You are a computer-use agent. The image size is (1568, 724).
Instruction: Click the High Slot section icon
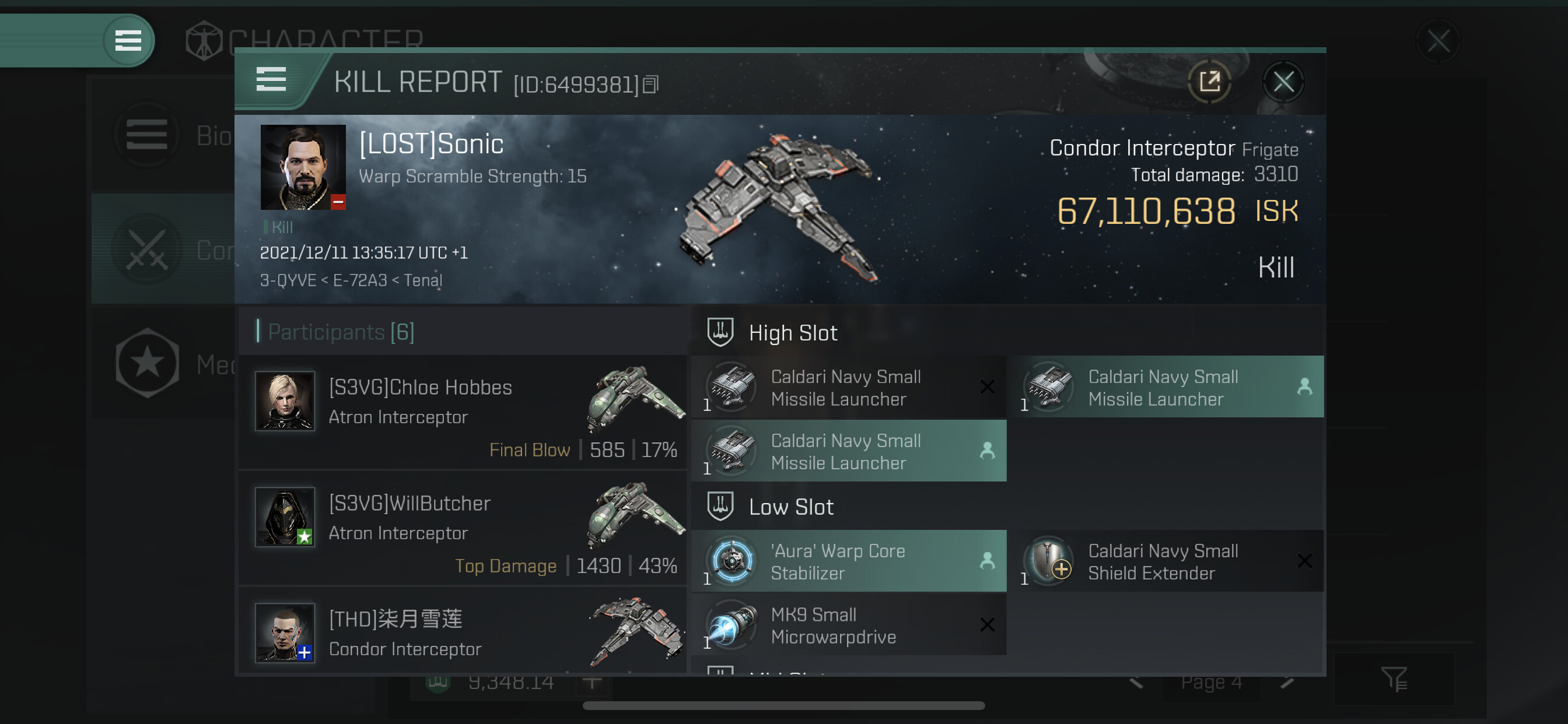(x=720, y=332)
